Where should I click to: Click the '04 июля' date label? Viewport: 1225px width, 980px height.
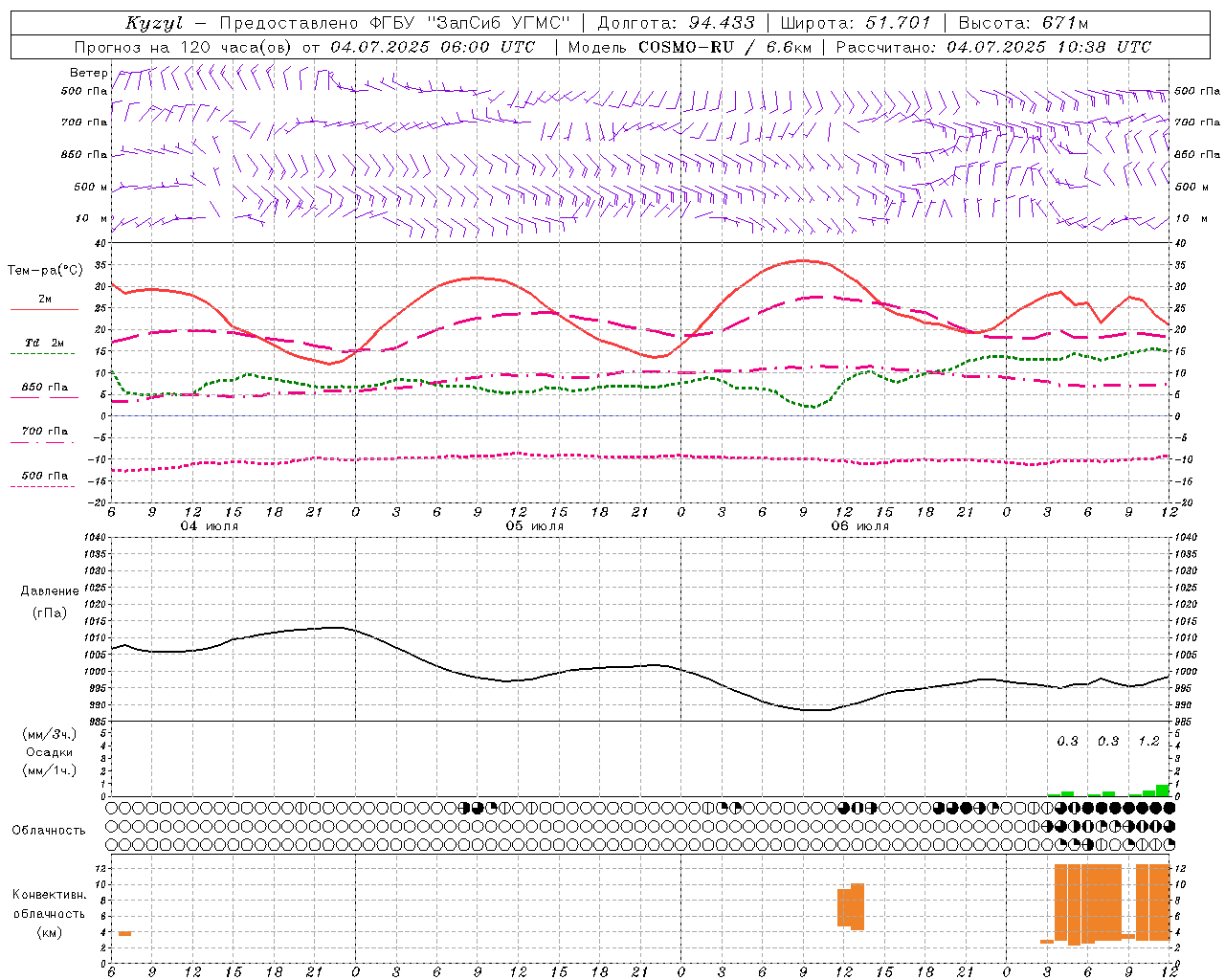210,526
